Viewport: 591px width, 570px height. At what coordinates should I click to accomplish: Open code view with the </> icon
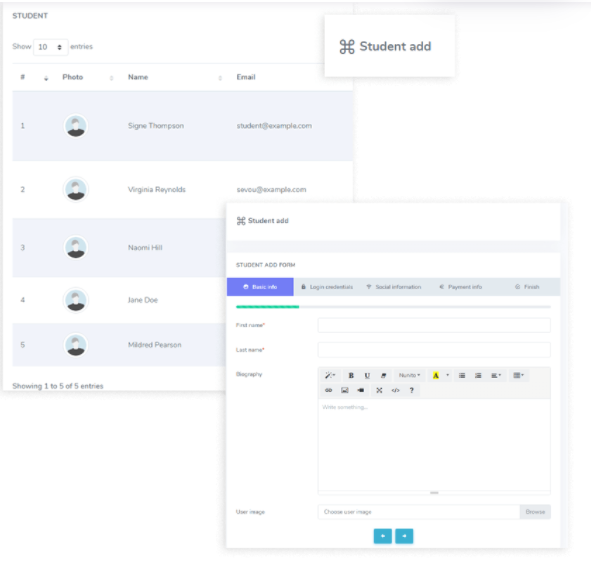[x=395, y=390]
